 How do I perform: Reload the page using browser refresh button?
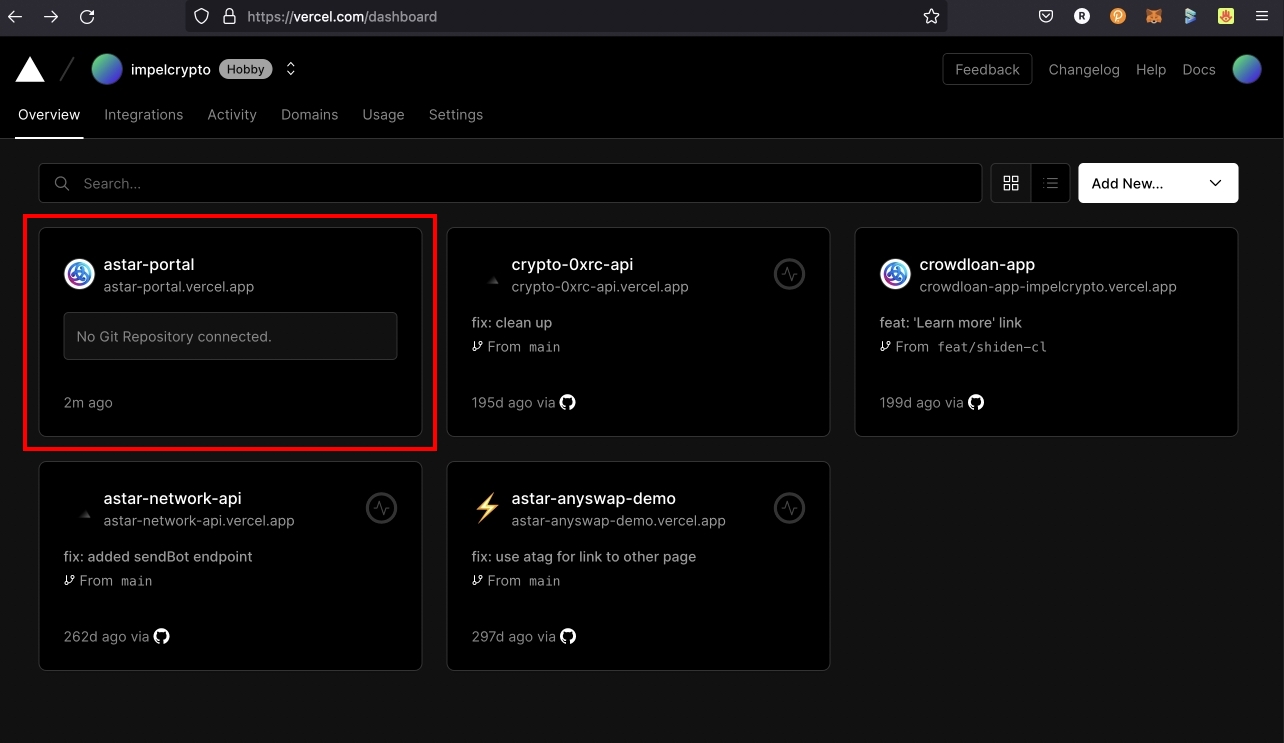(x=87, y=16)
